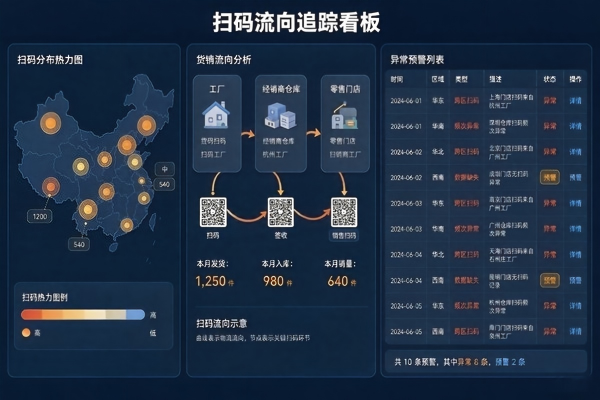Sort by the 状态 column header
Screen dimensions: 600x400
coord(550,79)
